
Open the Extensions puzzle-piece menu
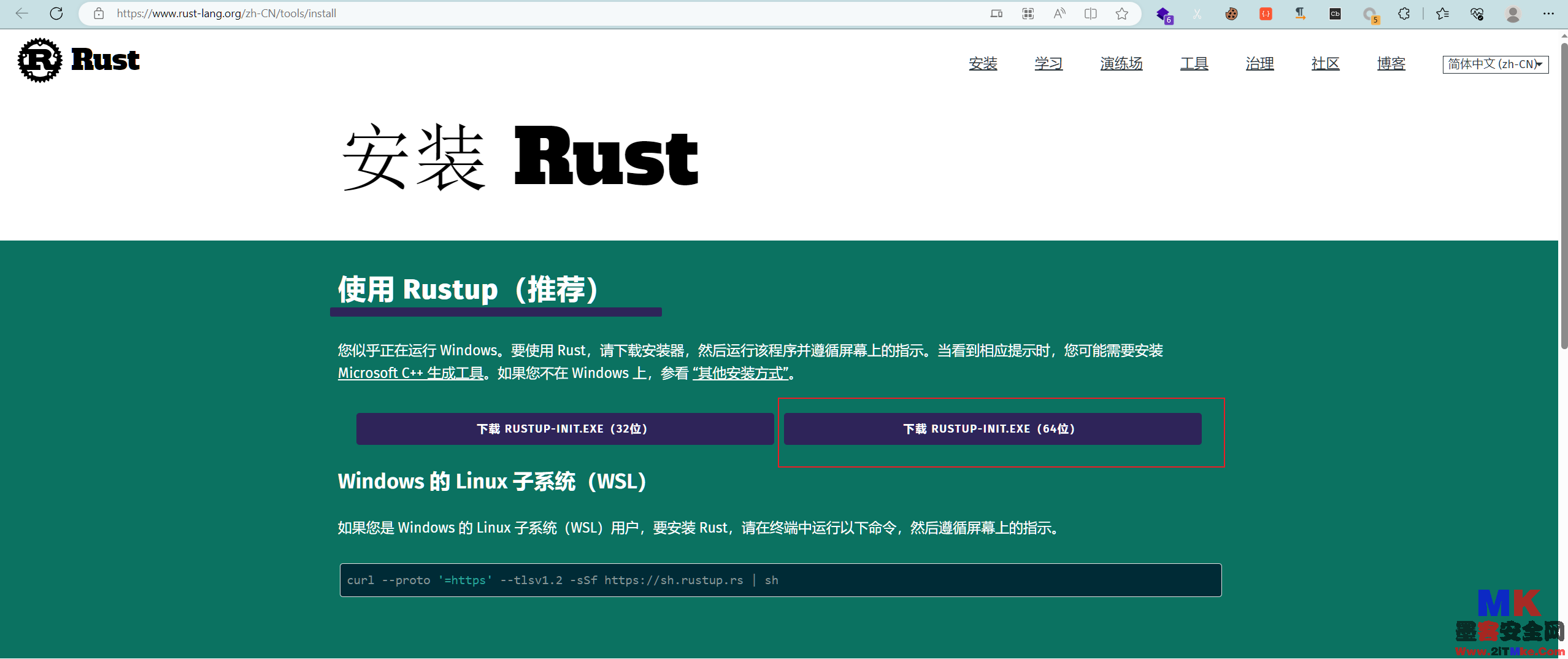1404,13
